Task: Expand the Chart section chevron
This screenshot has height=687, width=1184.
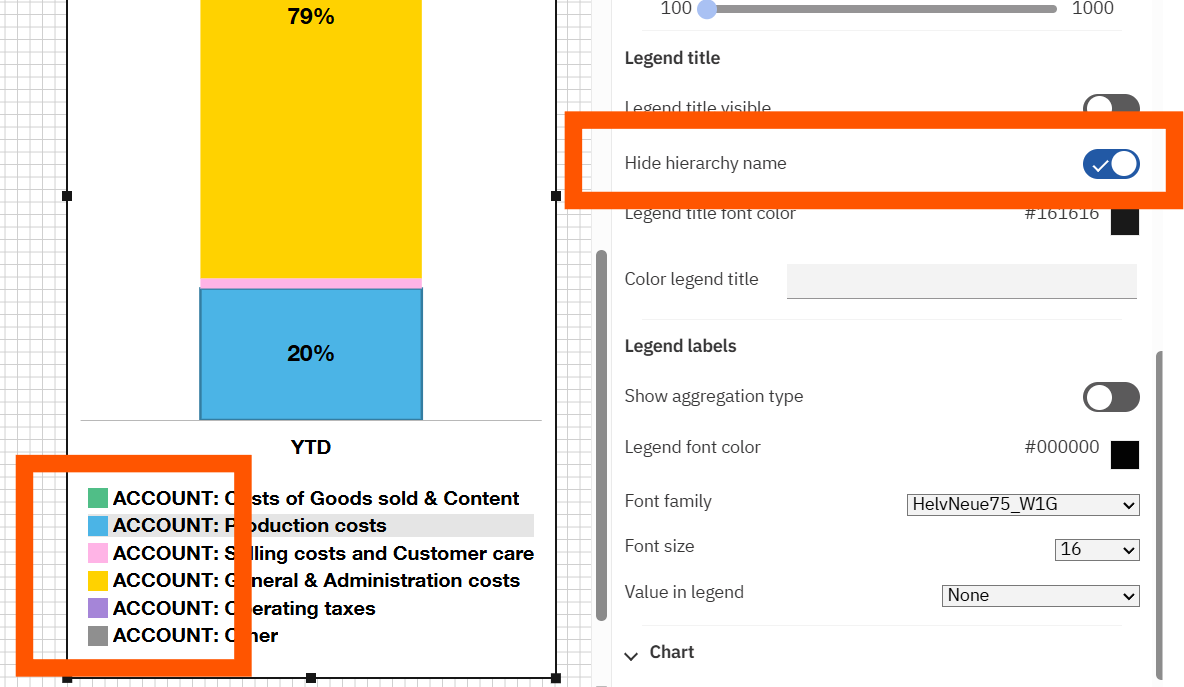Action: 631,655
